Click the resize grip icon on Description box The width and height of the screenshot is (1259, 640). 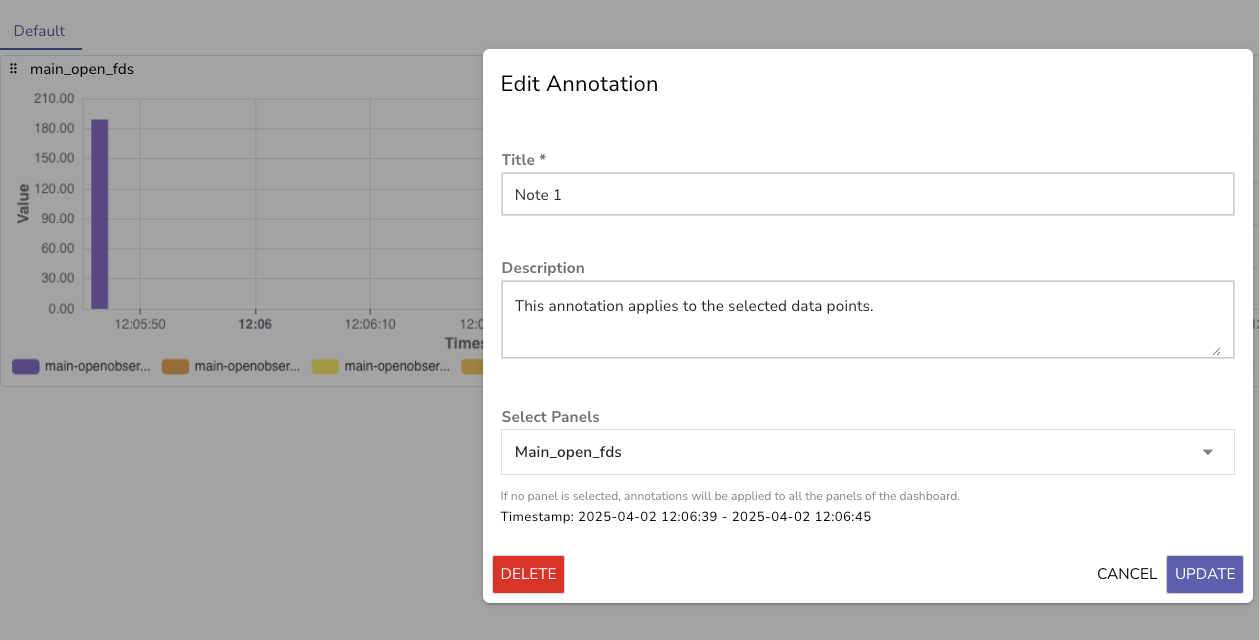pyautogui.click(x=1219, y=349)
